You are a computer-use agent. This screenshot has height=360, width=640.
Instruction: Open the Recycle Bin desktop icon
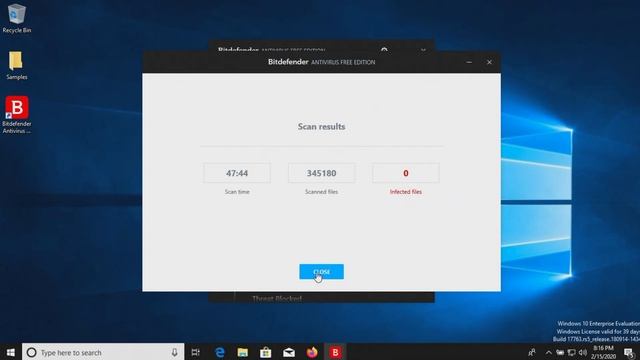16,18
